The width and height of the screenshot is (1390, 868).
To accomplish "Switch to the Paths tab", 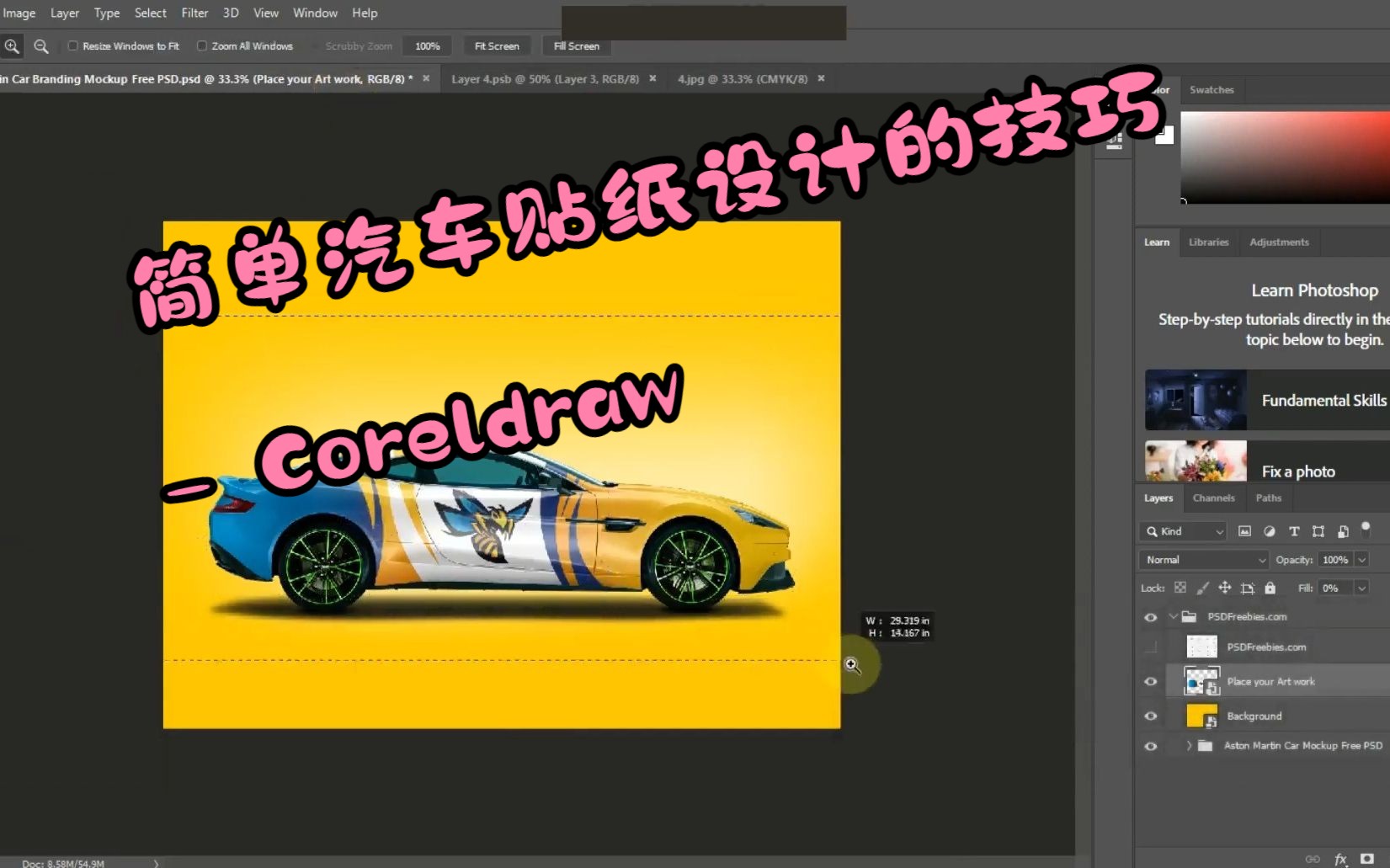I will [x=1269, y=498].
